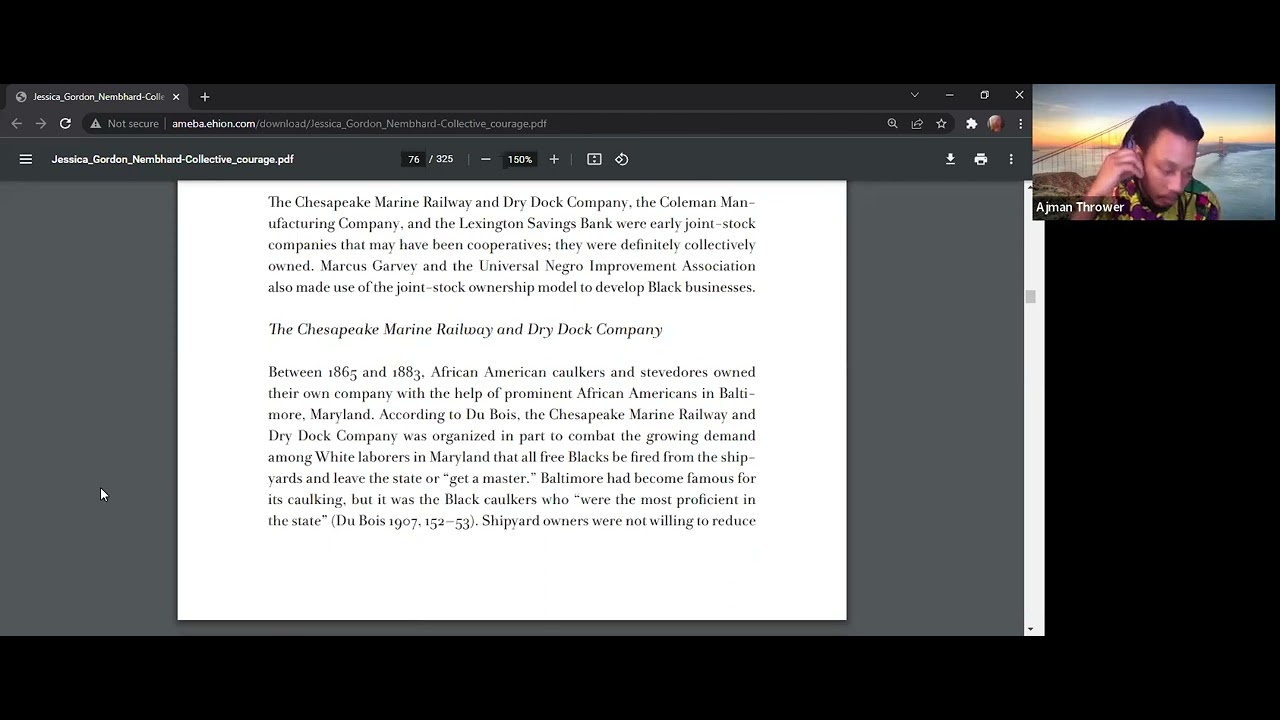The image size is (1280, 720).
Task: Click the Not secure warning icon
Action: coord(96,124)
